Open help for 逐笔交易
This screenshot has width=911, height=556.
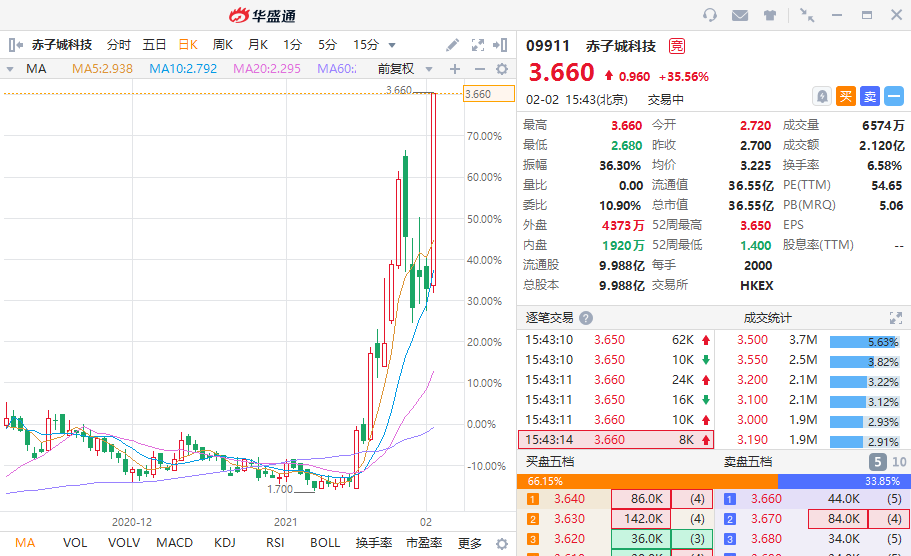(586, 318)
